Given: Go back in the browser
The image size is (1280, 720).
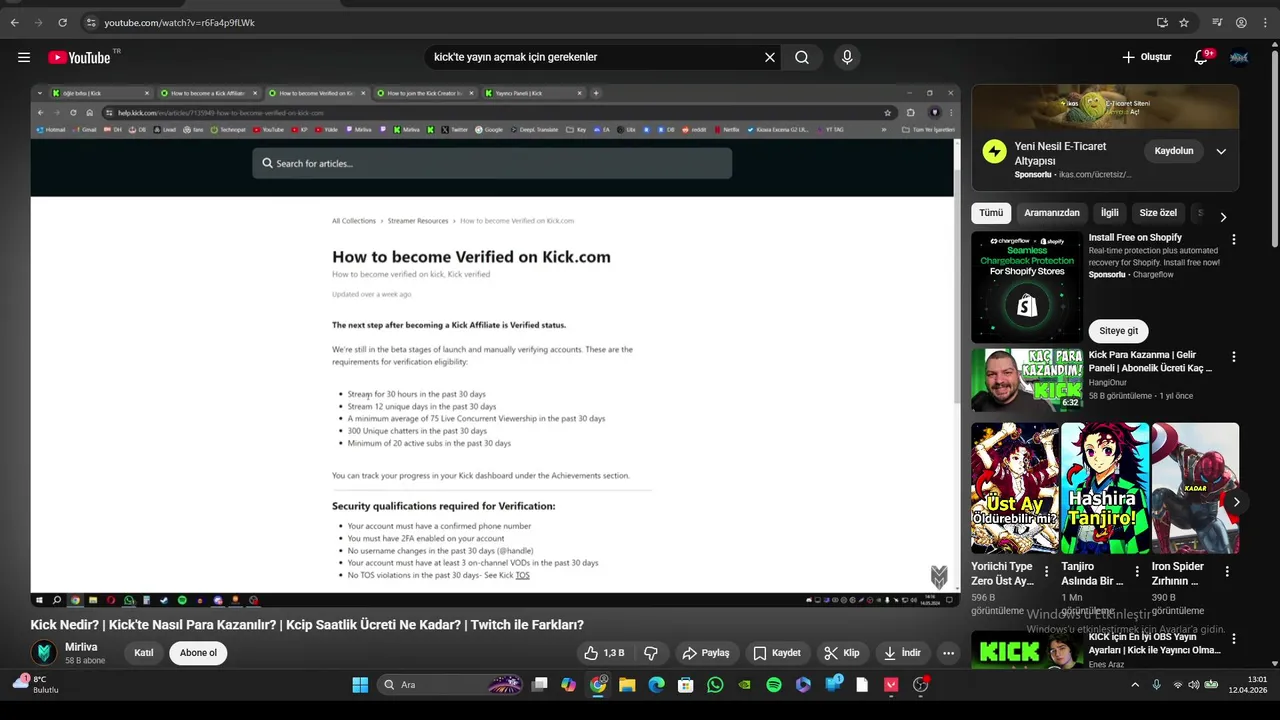Looking at the screenshot, I should (x=14, y=22).
